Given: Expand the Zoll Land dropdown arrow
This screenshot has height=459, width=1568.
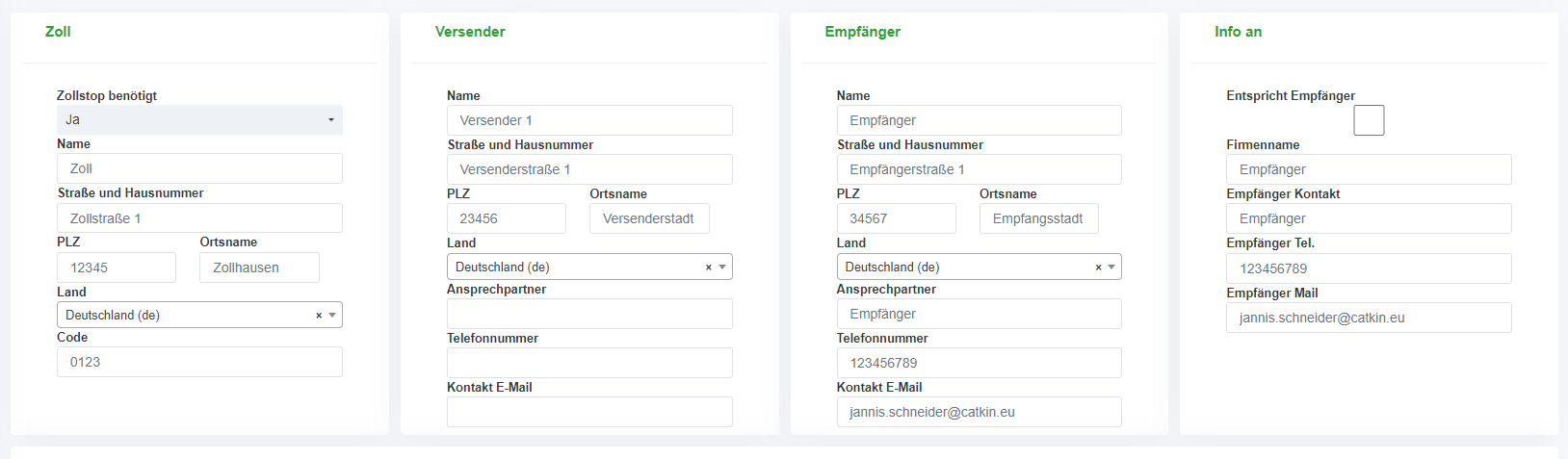Looking at the screenshot, I should tap(332, 316).
